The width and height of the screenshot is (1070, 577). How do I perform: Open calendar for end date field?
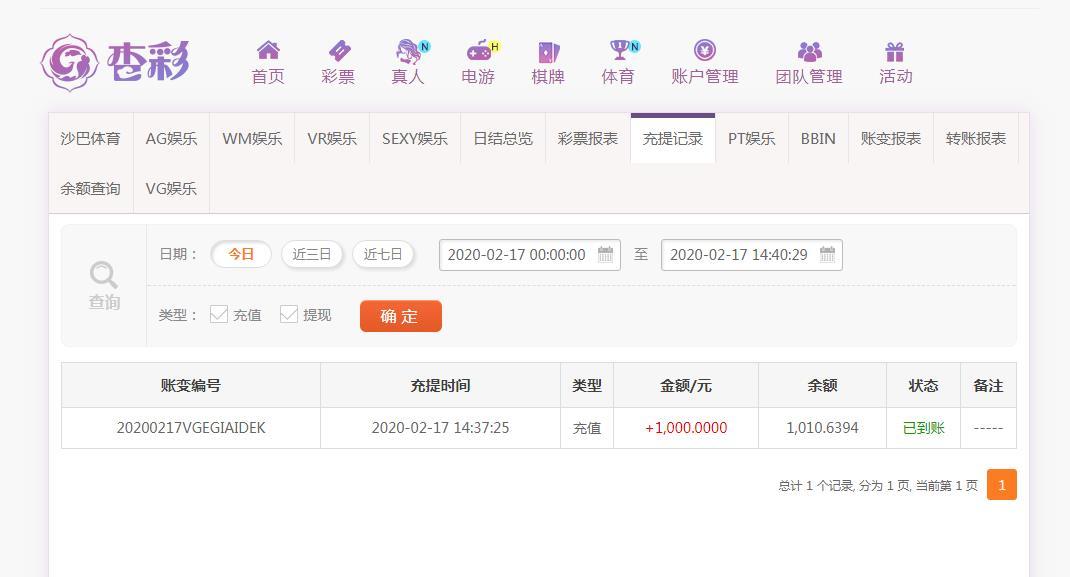coord(827,254)
